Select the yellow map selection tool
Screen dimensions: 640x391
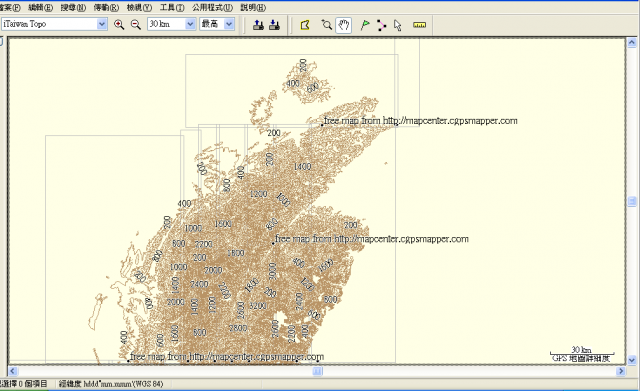pyautogui.click(x=305, y=25)
